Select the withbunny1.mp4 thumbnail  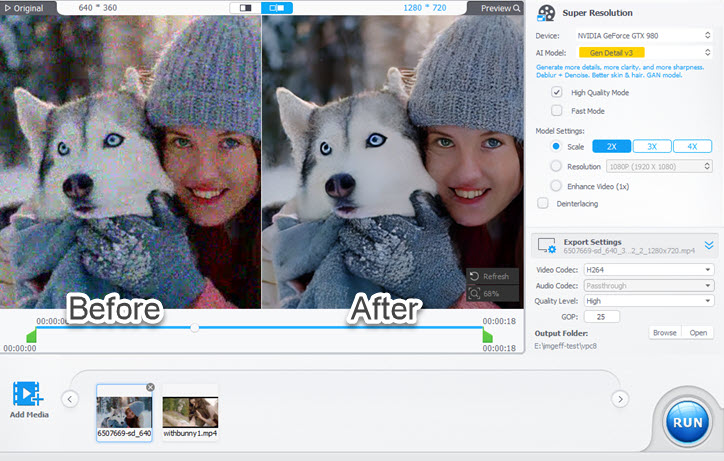190,412
